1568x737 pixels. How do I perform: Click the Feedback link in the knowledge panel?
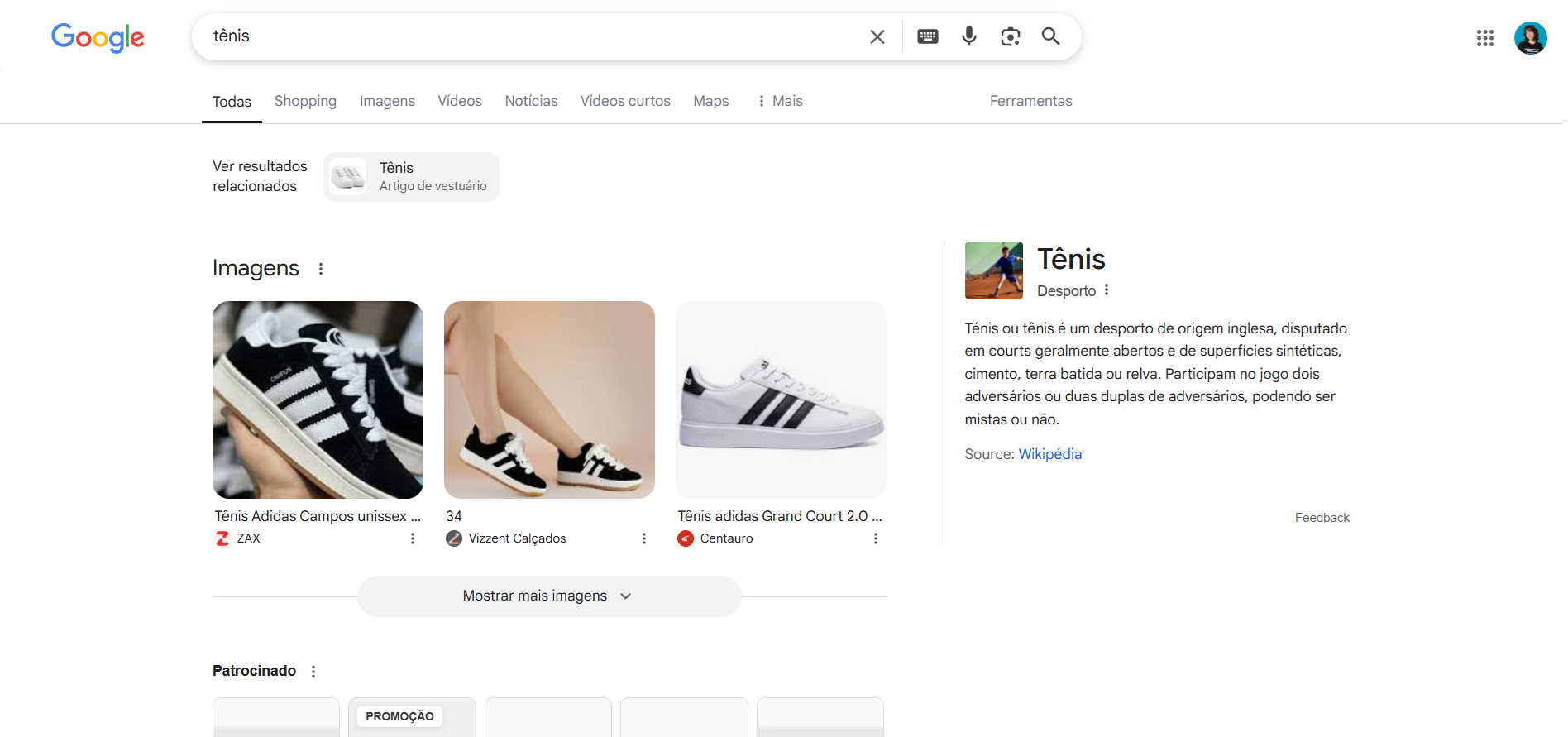tap(1322, 518)
